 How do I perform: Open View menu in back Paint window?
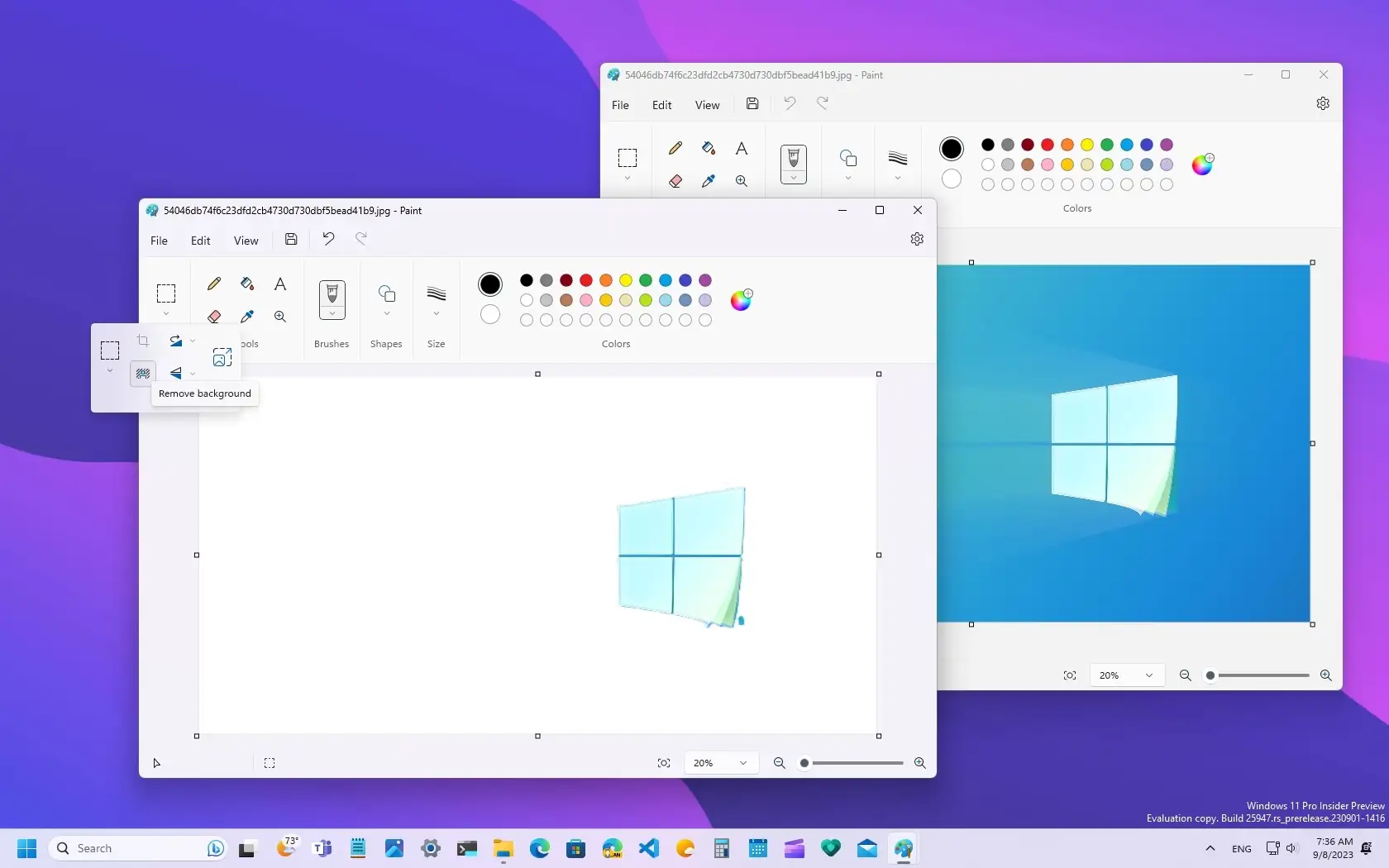[707, 105]
